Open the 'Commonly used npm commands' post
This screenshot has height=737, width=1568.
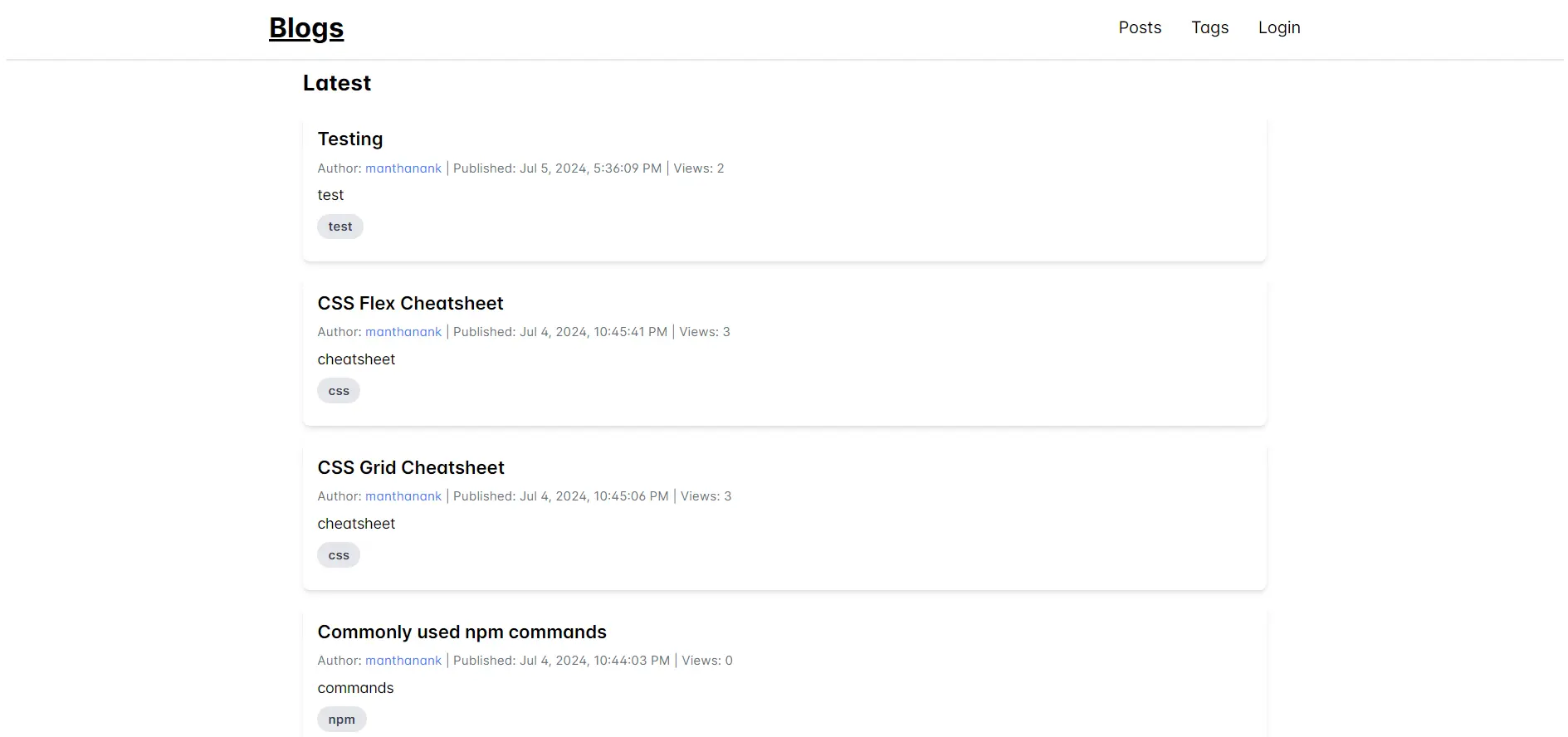click(462, 632)
